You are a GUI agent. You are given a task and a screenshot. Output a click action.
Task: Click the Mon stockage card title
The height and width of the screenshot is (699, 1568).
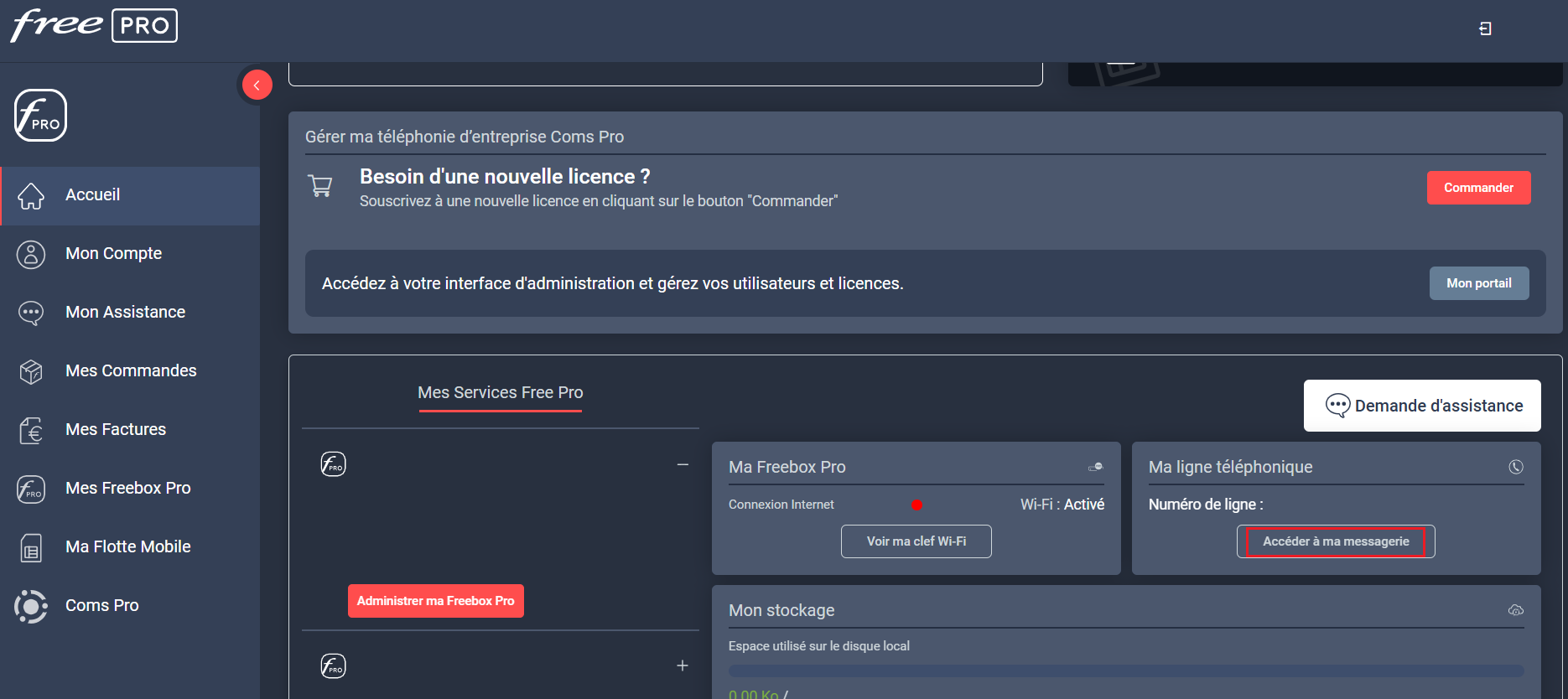pos(781,610)
